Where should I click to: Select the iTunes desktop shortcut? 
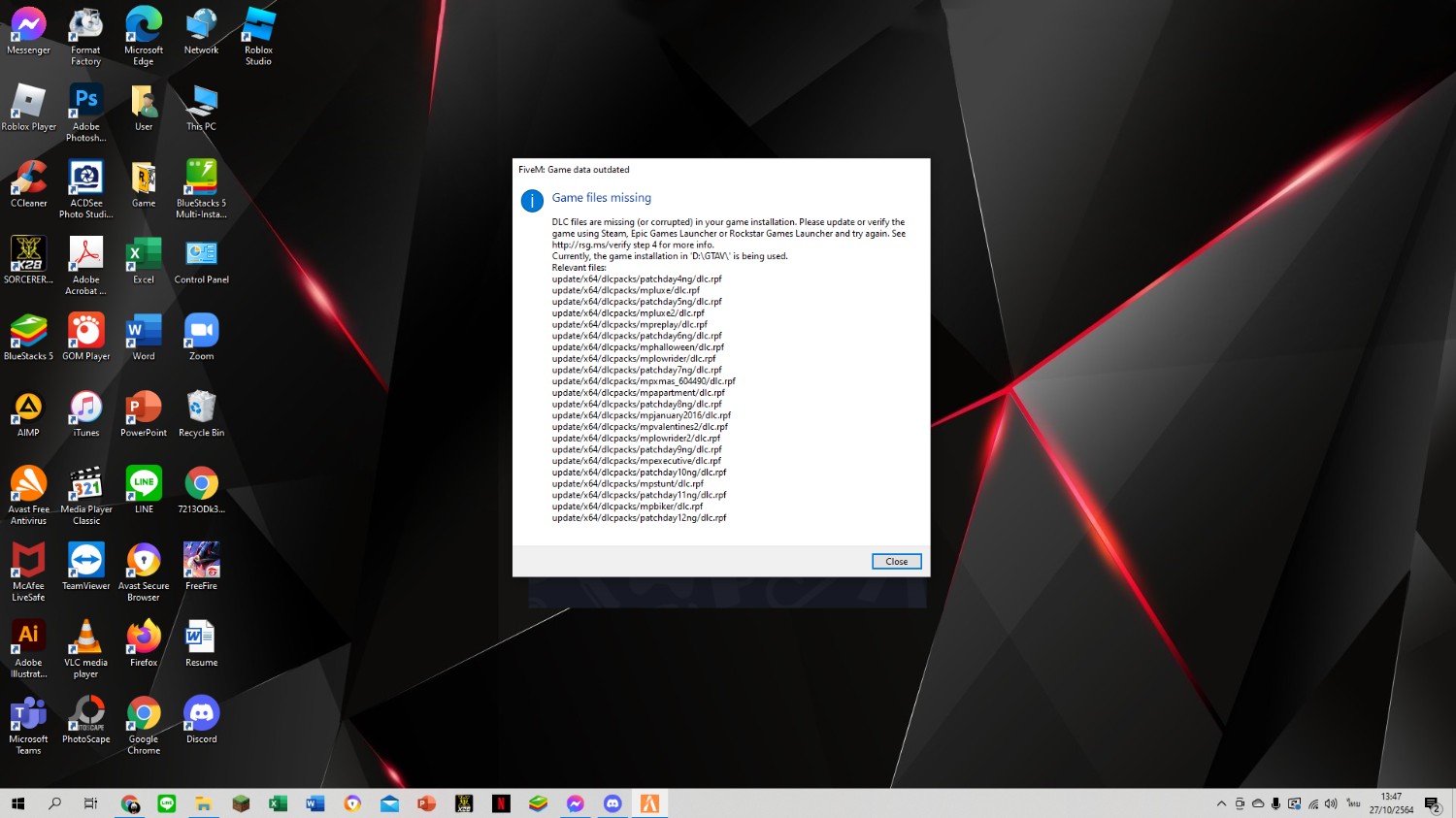(x=85, y=415)
